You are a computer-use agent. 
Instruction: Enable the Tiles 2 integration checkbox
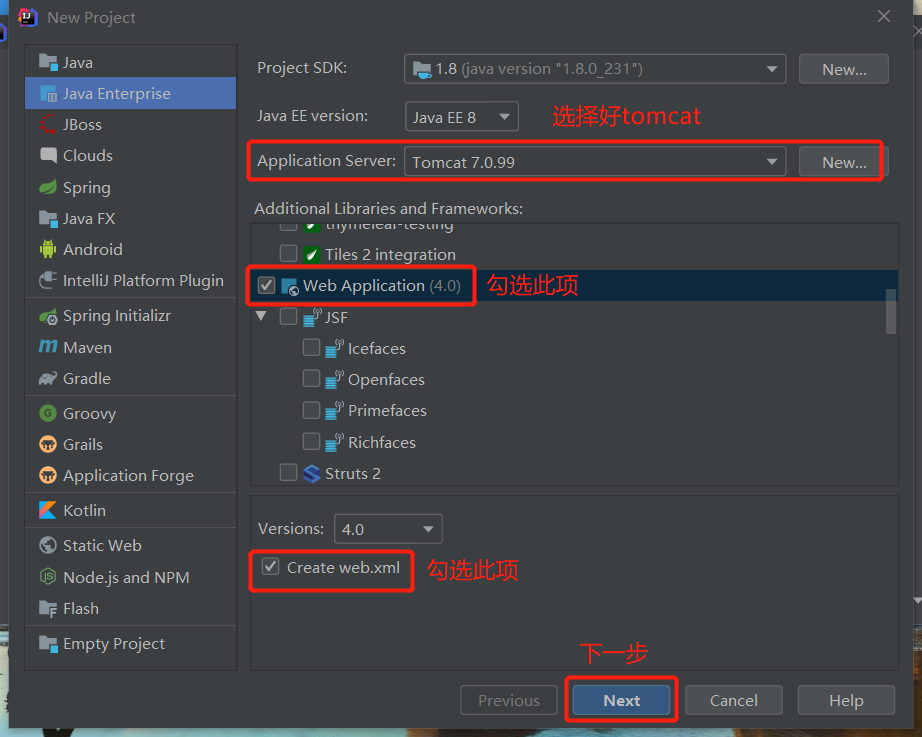(x=288, y=254)
